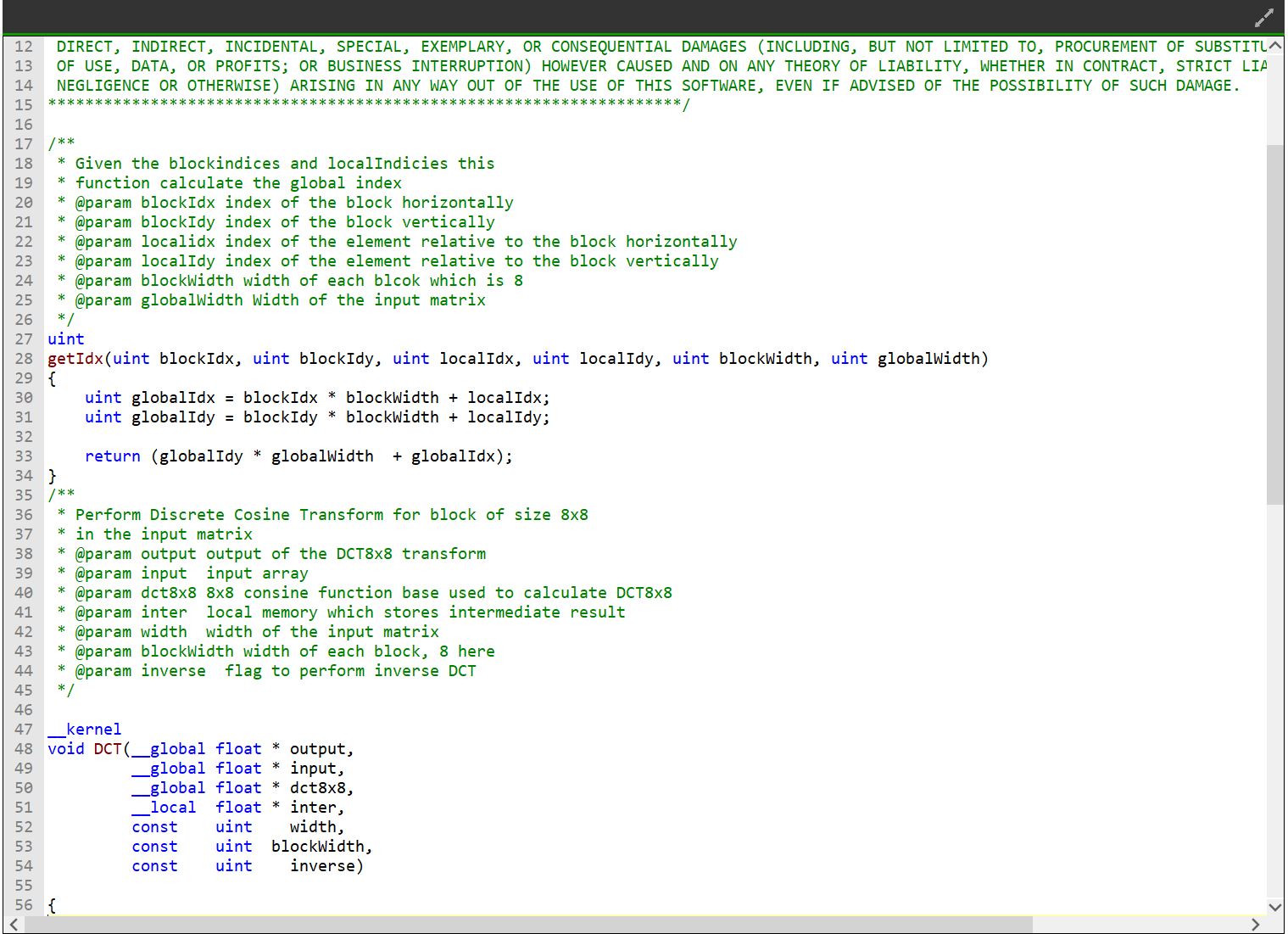Screen dimensions: 1288x934
Task: Click the return keyword on line 33
Action: (113, 456)
